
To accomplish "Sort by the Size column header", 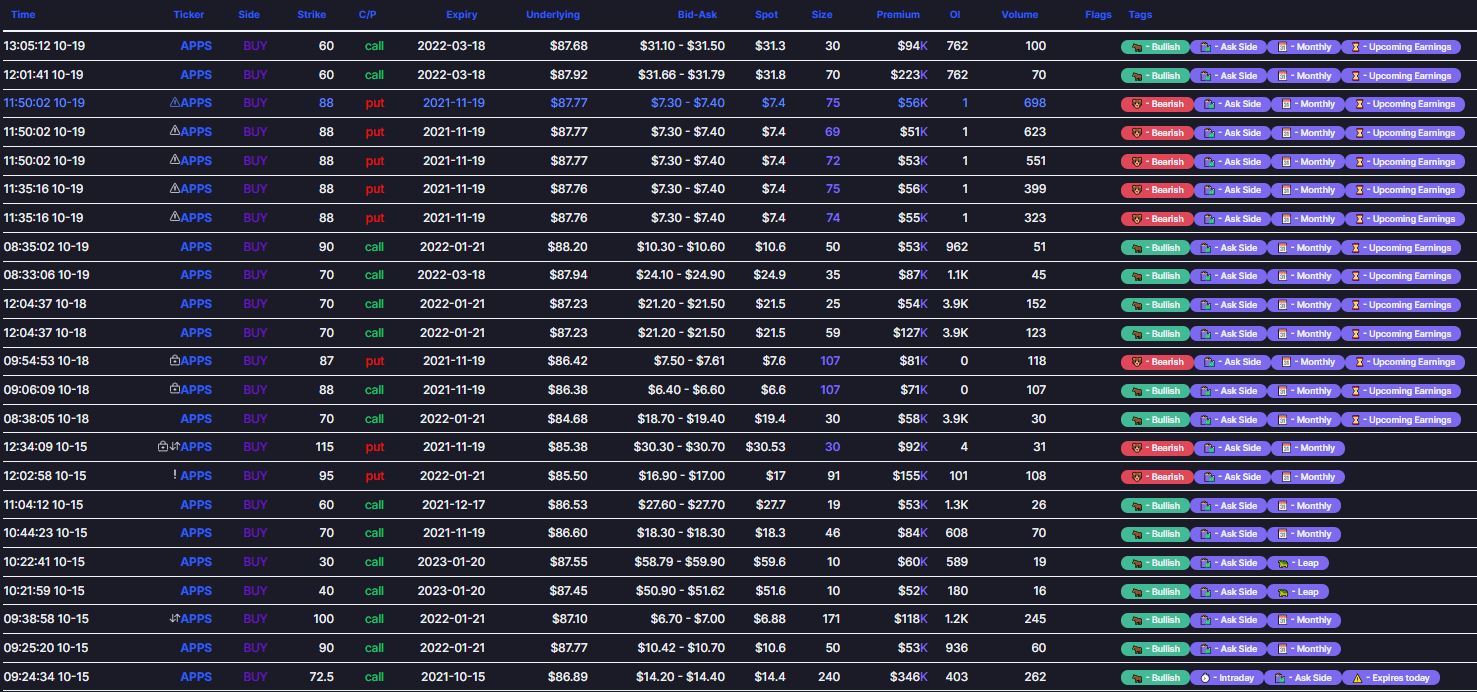I will coord(822,15).
